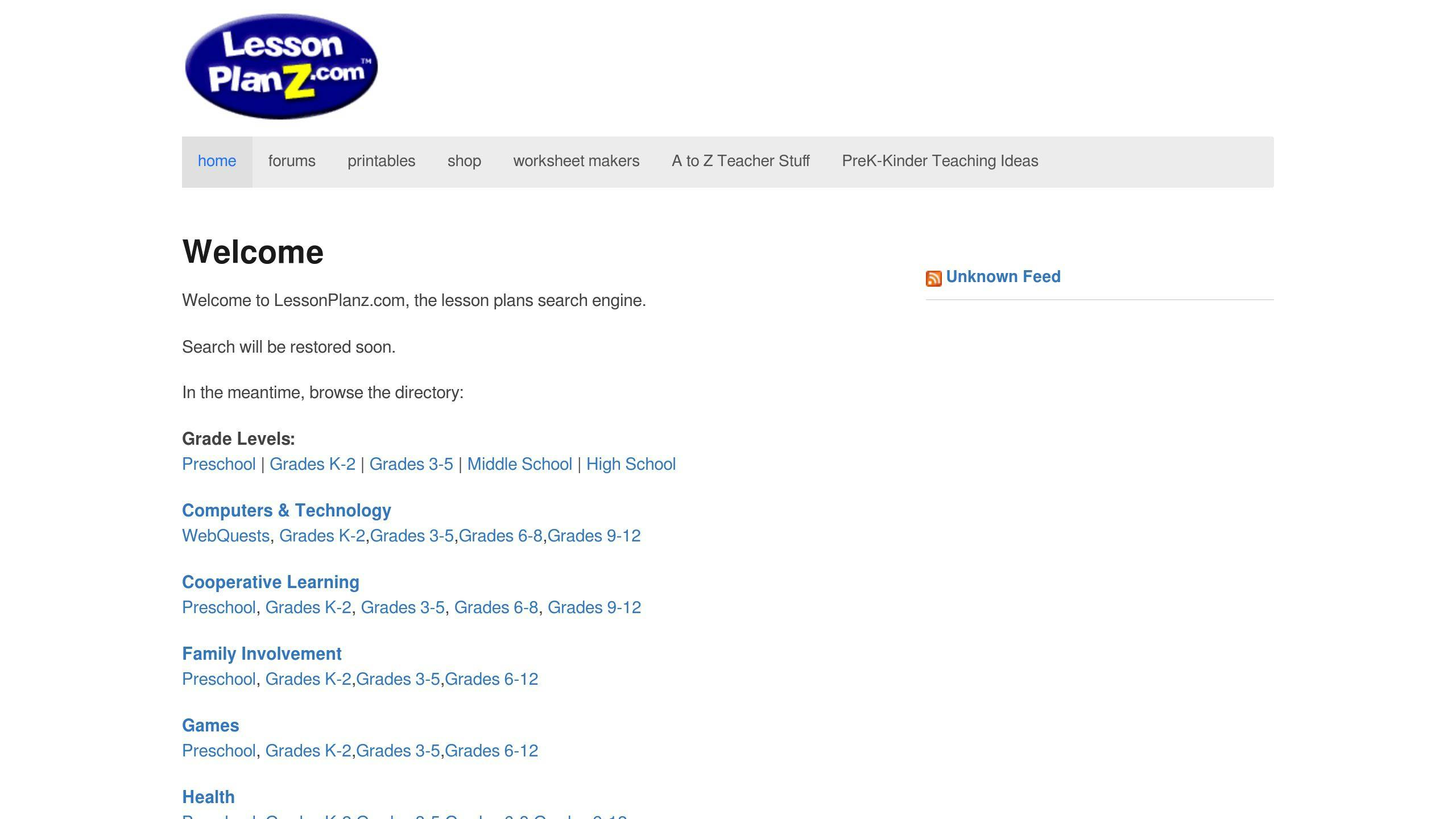The height and width of the screenshot is (819, 1456).
Task: Select Grades 6-12 under Family Involvement
Action: coord(491,679)
